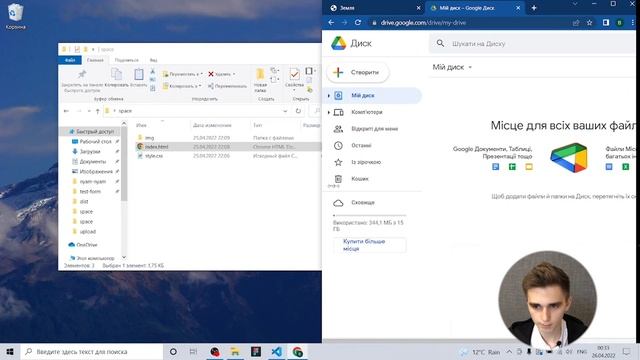Expand Комп'ютери tree arrow in sidebar
The image size is (640, 360).
[x=329, y=112]
